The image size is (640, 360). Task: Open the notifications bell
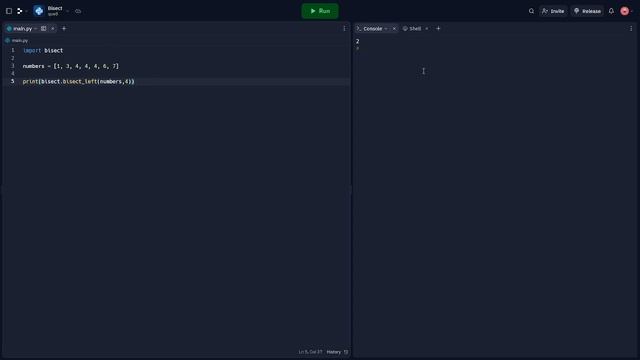coord(611,11)
